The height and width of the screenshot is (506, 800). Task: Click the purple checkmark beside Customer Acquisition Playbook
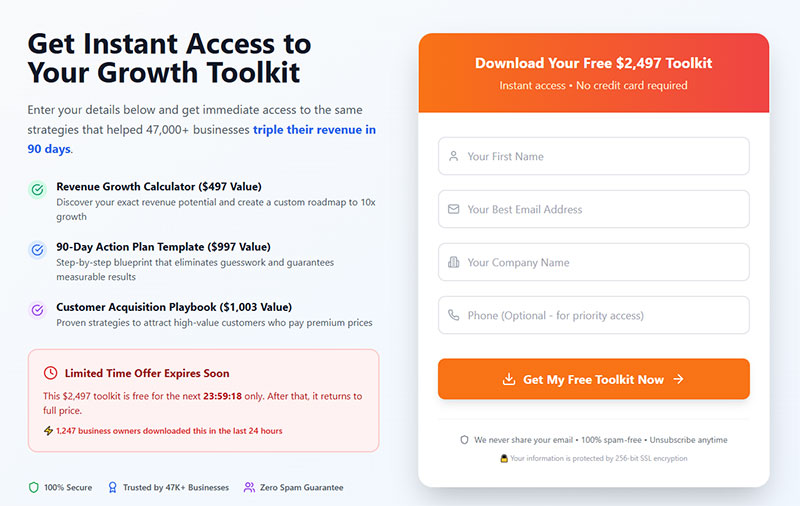coord(37,310)
